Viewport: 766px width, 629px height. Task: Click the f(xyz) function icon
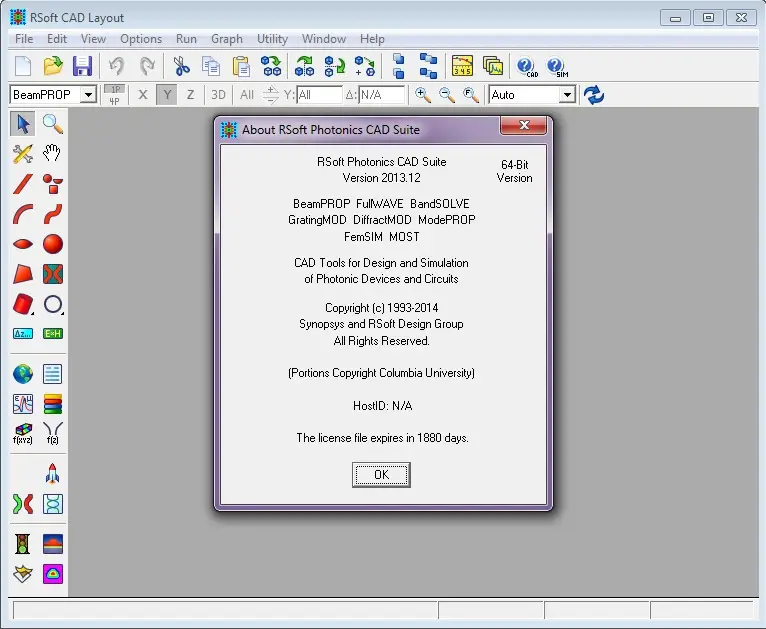point(22,434)
